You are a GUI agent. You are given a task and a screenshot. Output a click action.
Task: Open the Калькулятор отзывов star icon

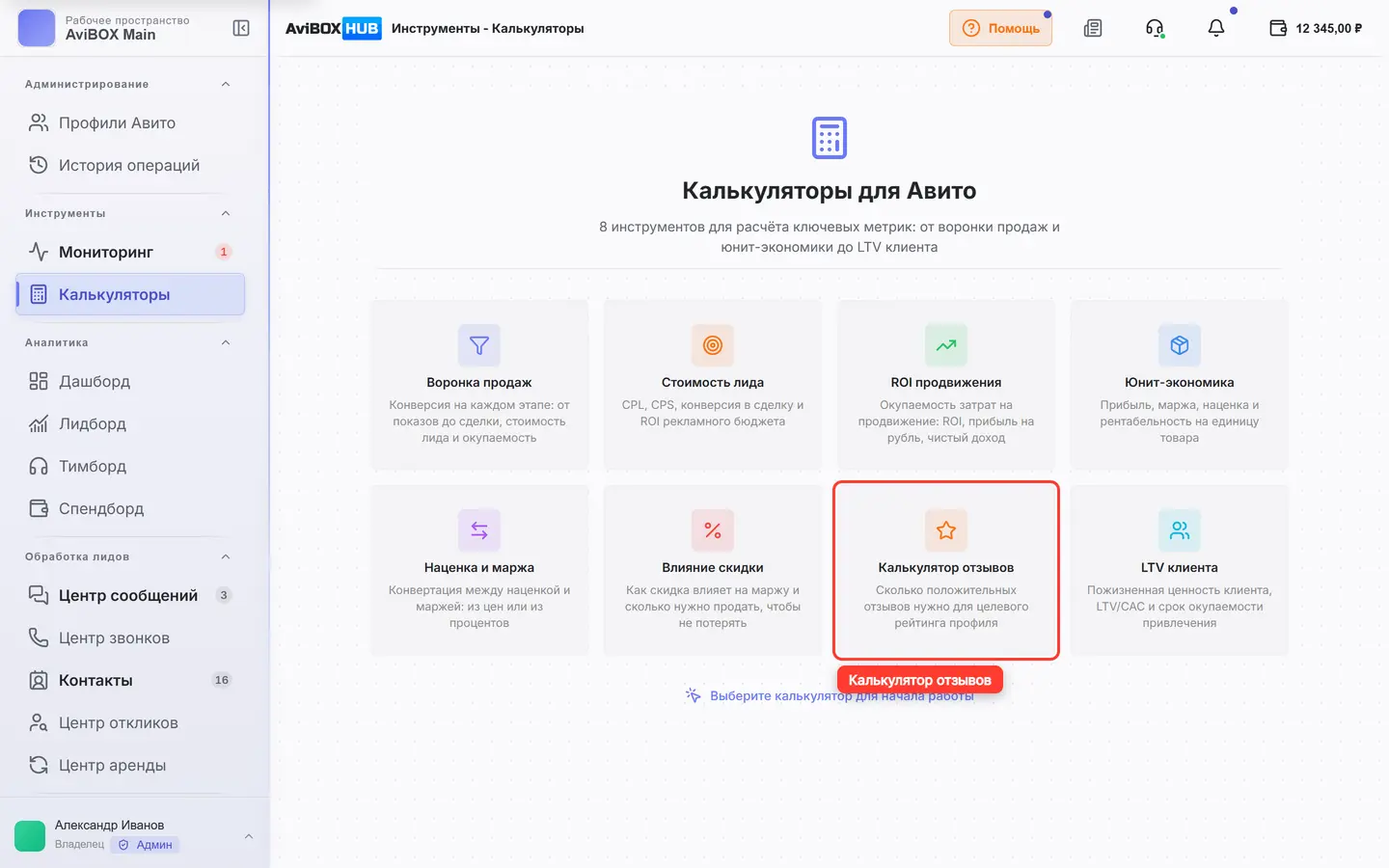[946, 530]
